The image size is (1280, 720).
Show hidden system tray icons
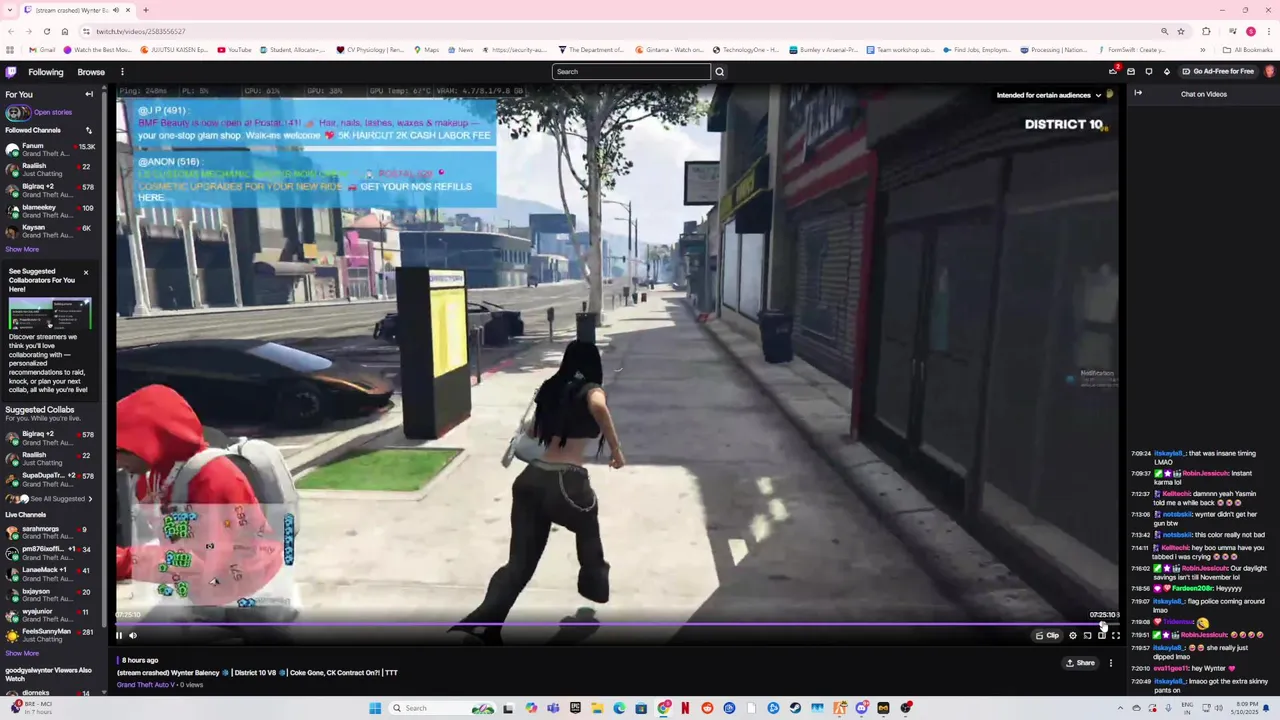[1118, 708]
